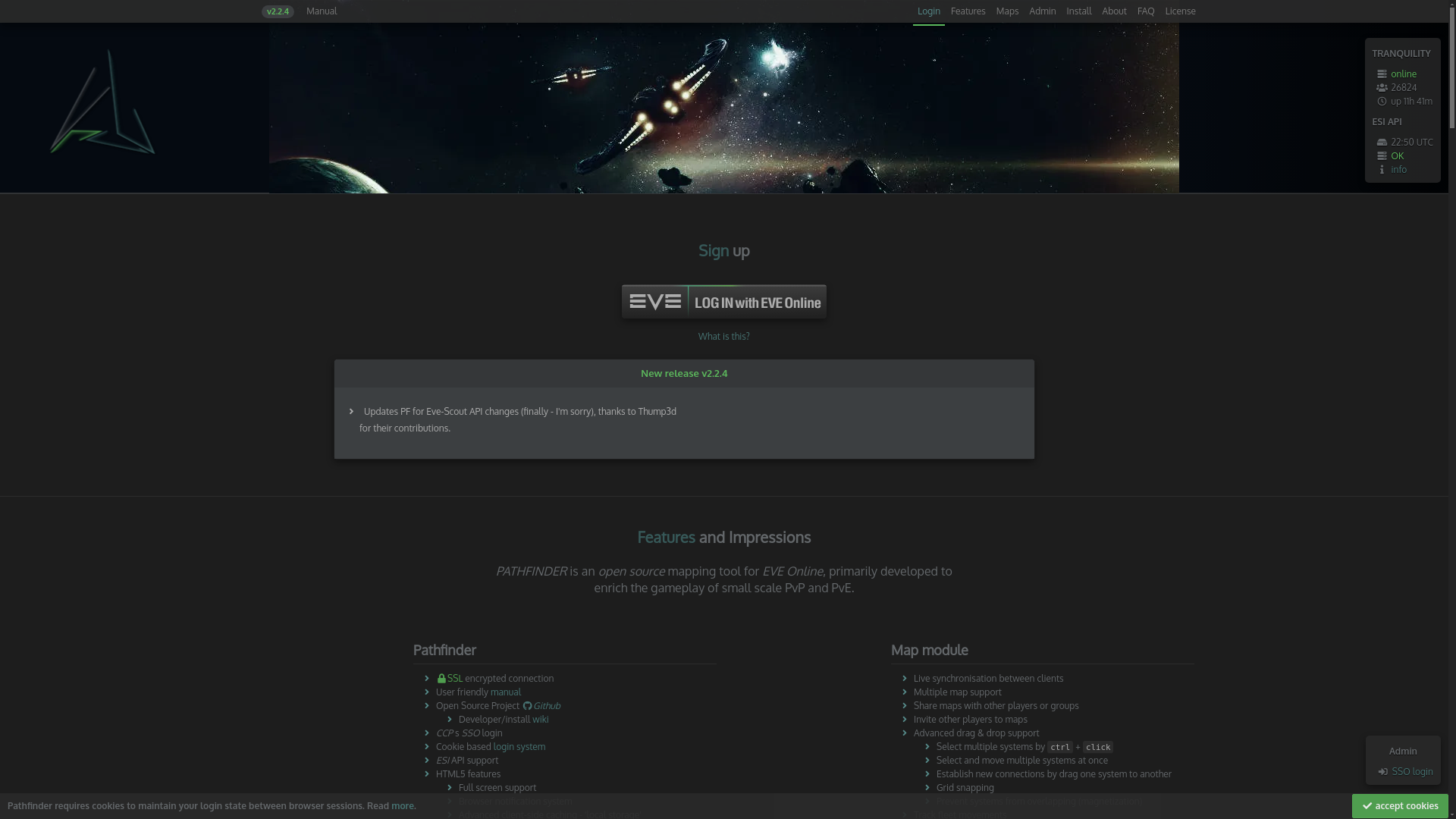Viewport: 1456px width, 819px height.
Task: Open the Github project link
Action: pos(547,706)
